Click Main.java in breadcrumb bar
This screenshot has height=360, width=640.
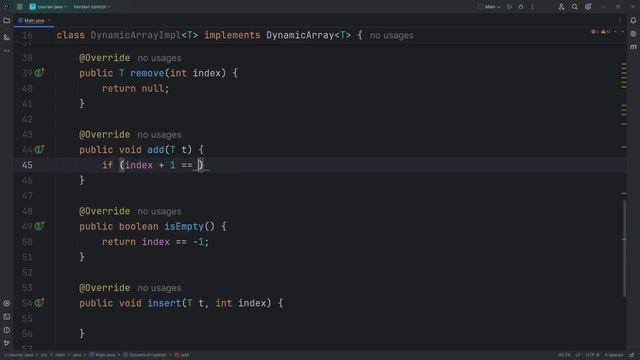pyautogui.click(x=102, y=355)
